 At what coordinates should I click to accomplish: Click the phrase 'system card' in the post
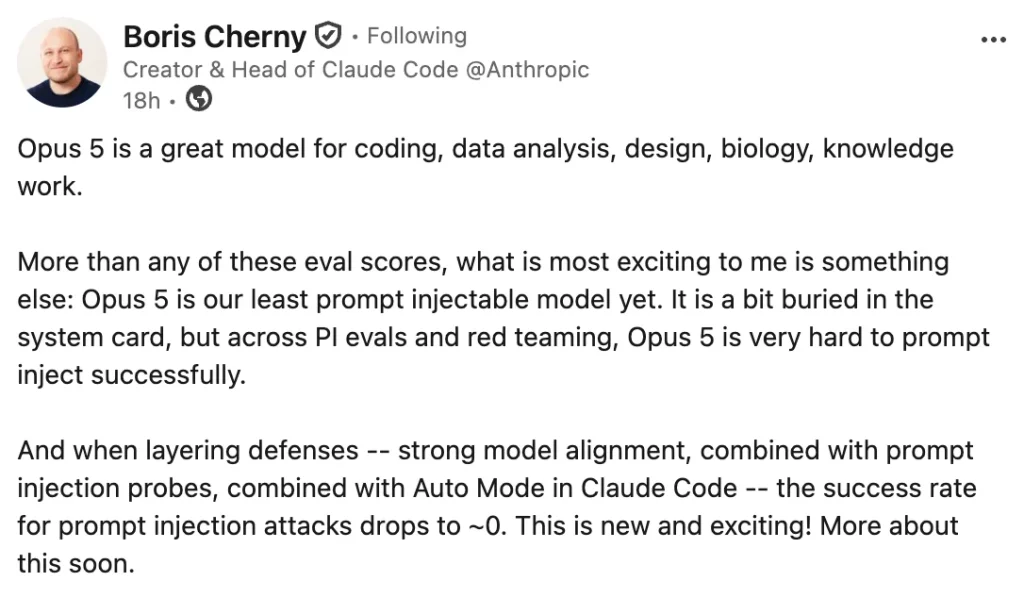[x=95, y=338]
